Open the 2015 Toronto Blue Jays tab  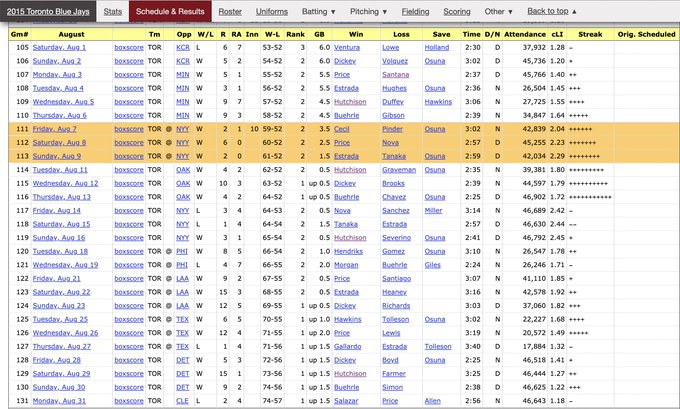(x=48, y=12)
